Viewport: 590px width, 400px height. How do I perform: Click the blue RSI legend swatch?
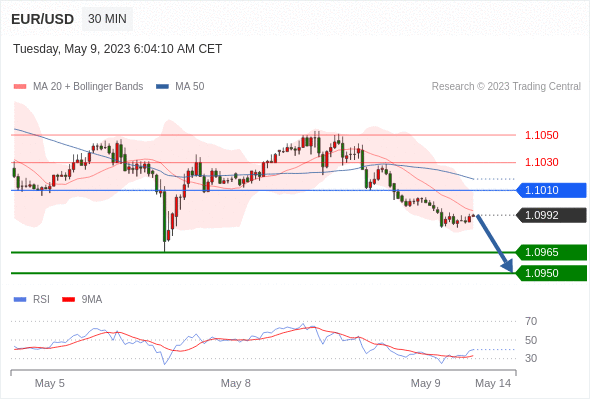point(20,300)
